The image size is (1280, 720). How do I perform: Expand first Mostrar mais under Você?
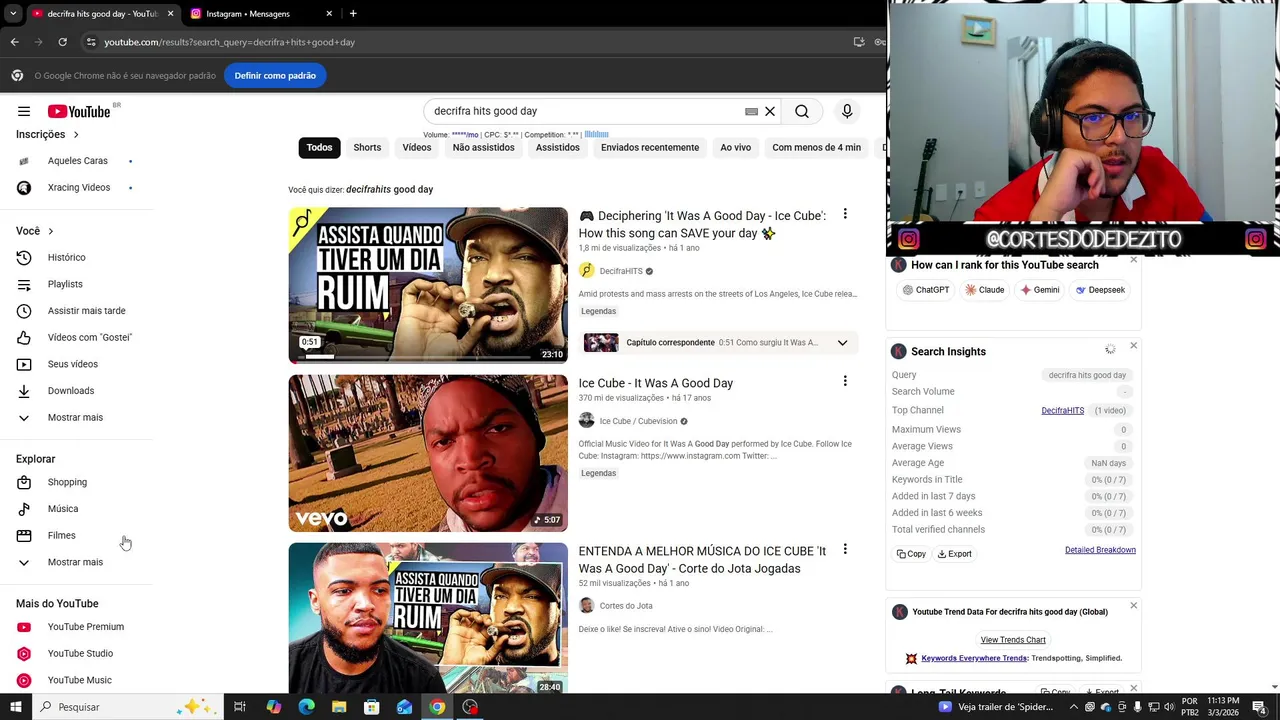(x=76, y=417)
